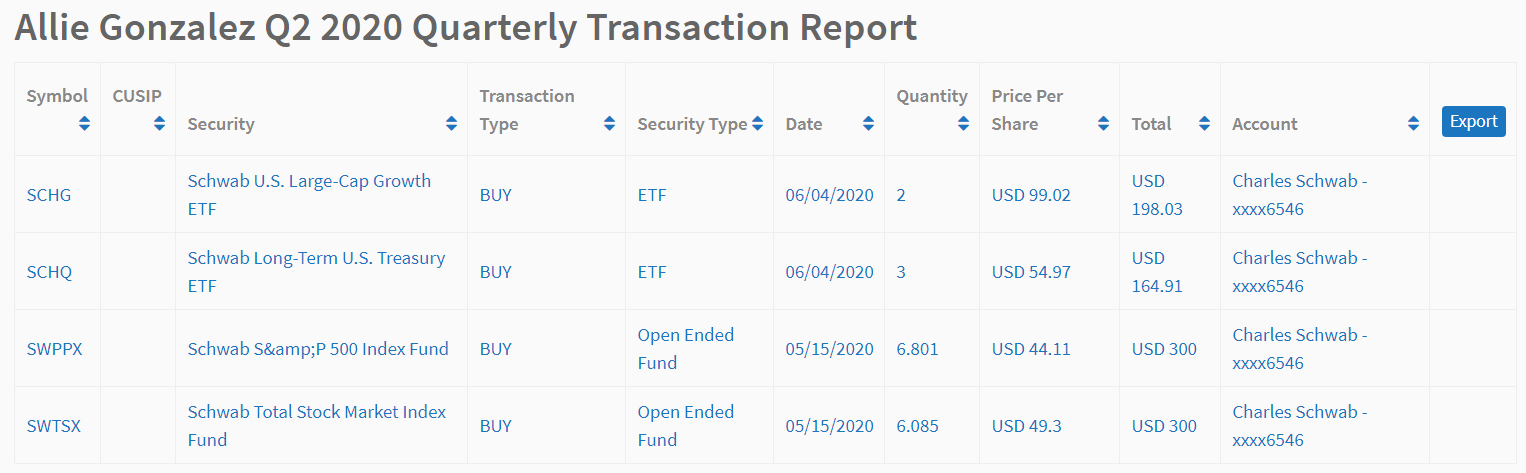Sort by Quantity column arrows
The image size is (1526, 473).
click(x=963, y=124)
